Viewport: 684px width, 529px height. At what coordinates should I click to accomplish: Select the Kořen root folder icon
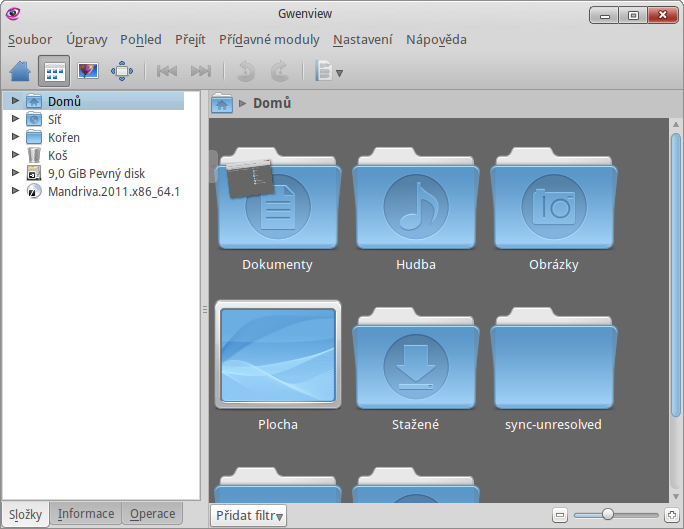pos(34,137)
